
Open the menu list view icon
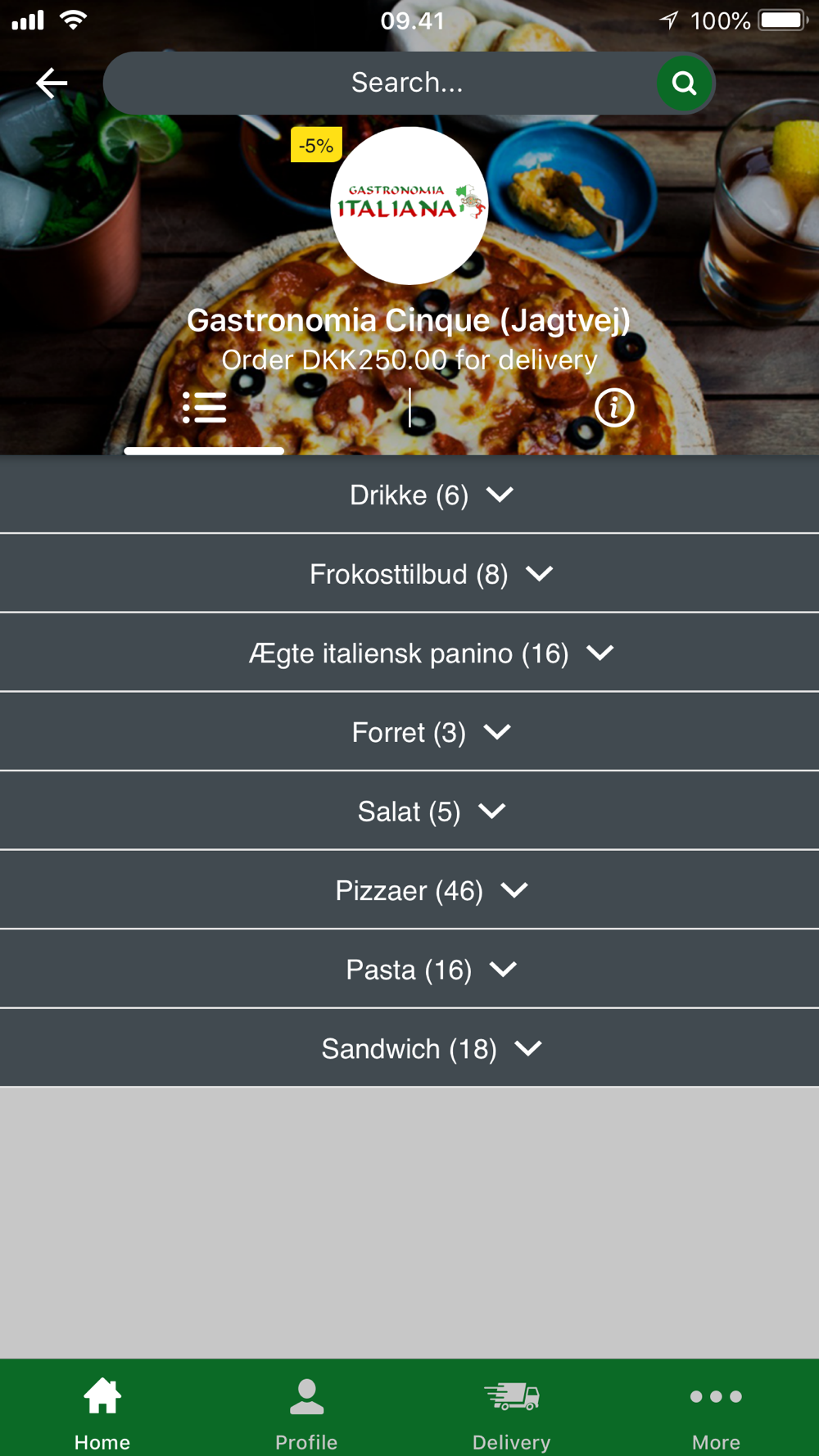[x=204, y=407]
